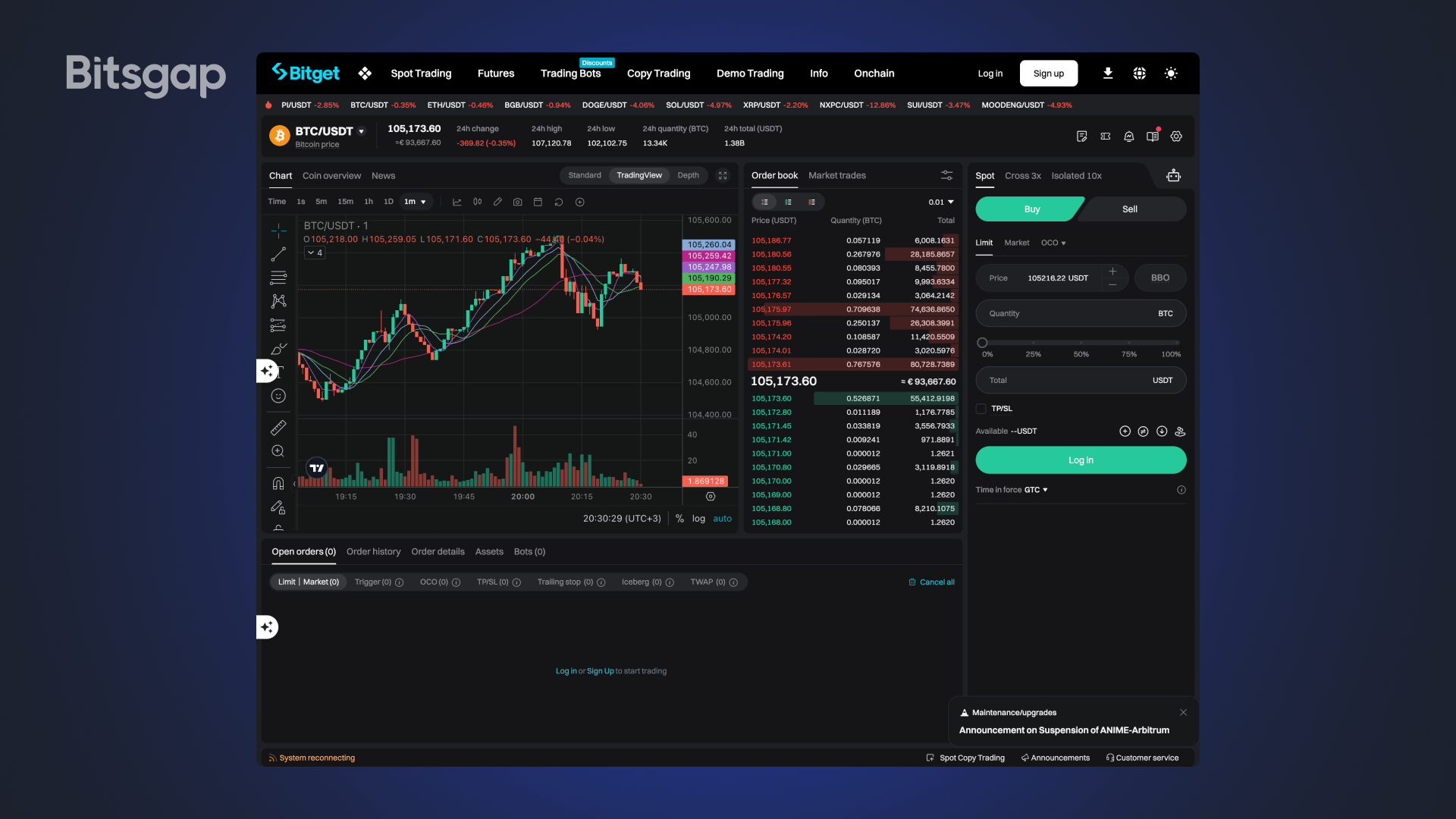Viewport: 1456px width, 819px height.
Task: Toggle the Buy side
Action: pos(1030,209)
